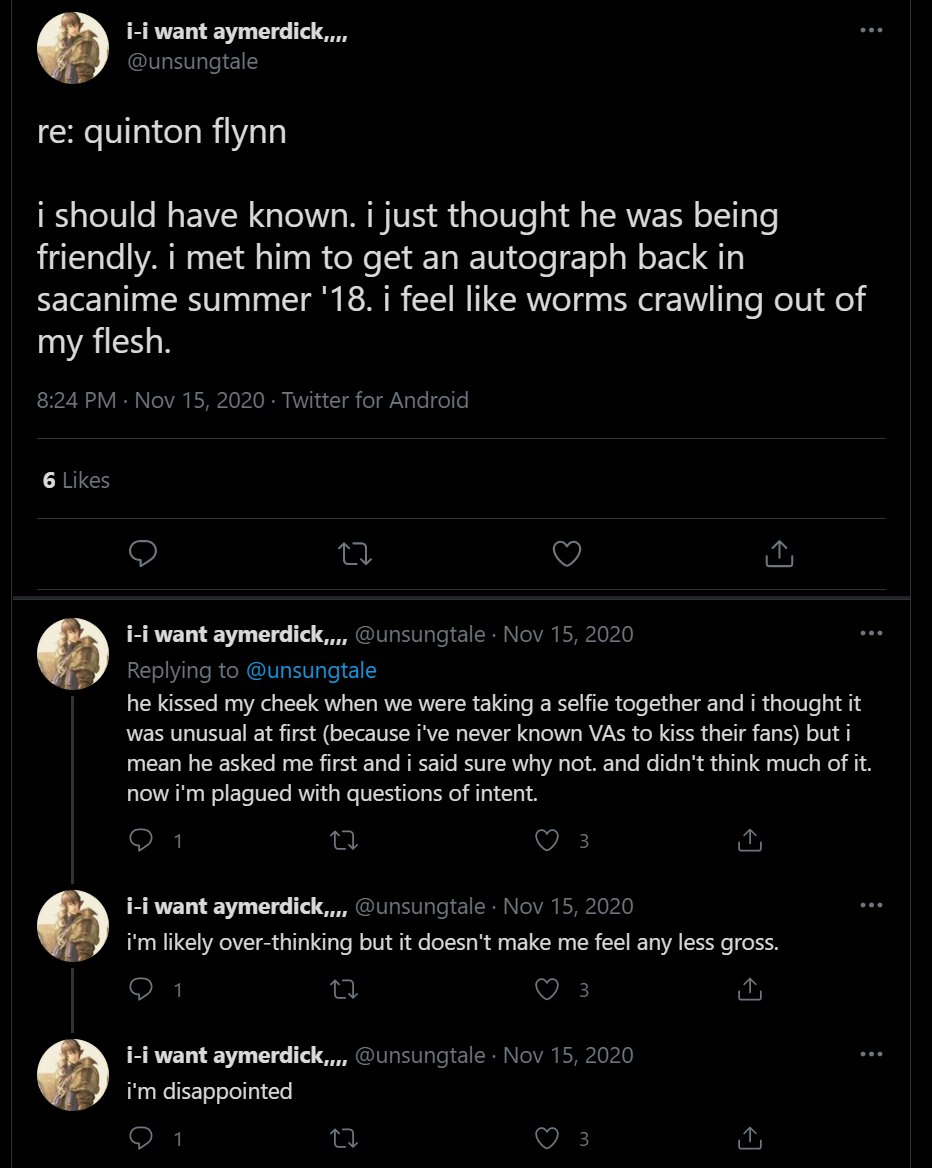Share the 'he kissed my cheek' reply
This screenshot has width=932, height=1168.
(749, 840)
